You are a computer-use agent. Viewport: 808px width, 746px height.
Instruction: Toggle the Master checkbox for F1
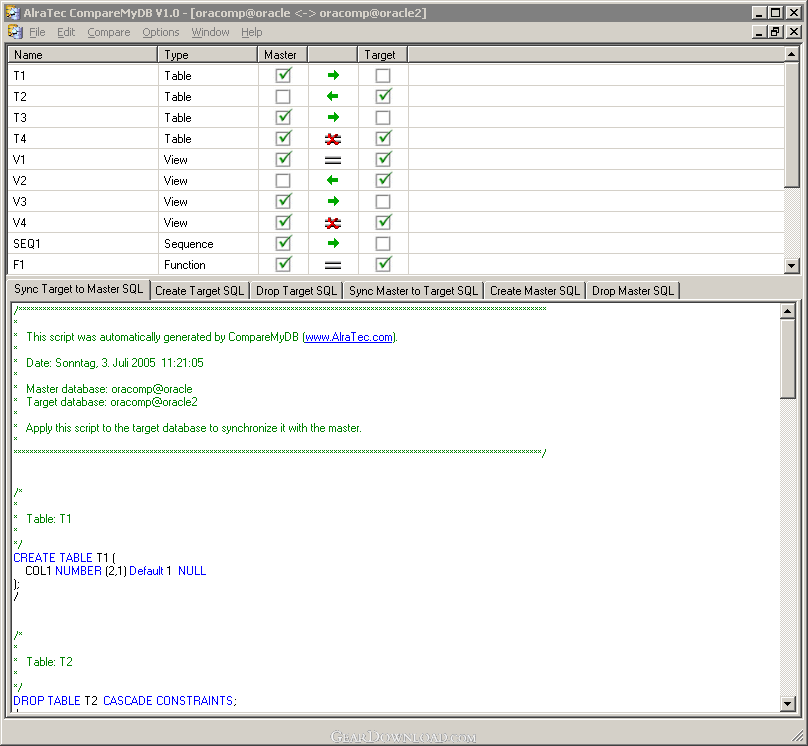point(283,265)
